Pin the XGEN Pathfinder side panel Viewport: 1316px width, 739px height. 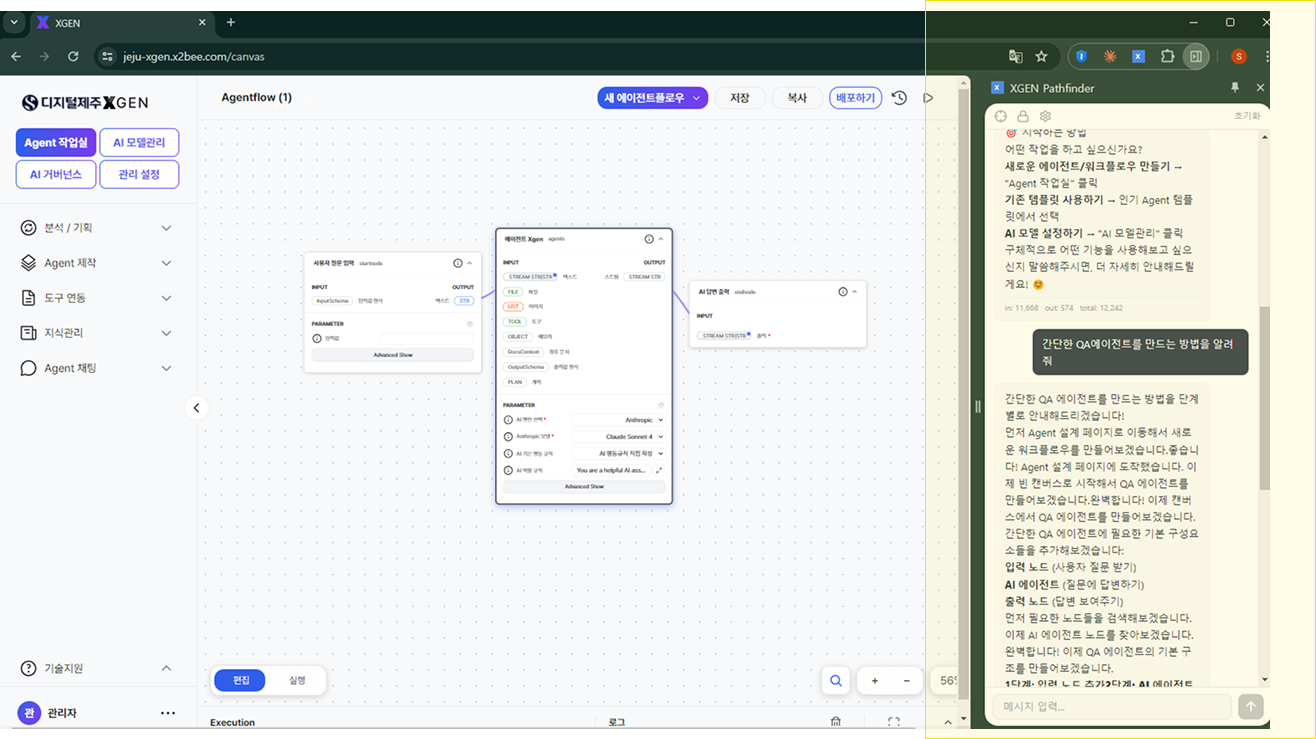coord(1235,88)
